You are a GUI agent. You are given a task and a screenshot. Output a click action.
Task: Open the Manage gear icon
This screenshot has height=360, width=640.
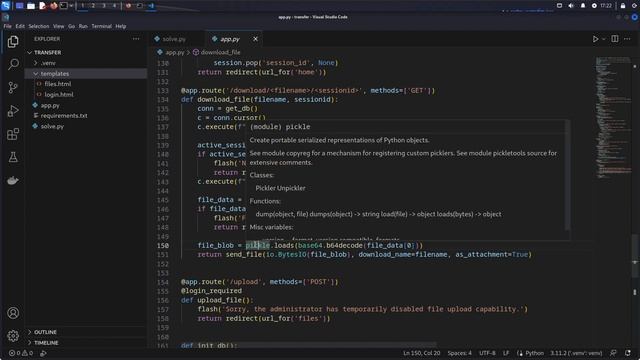pos(13,336)
